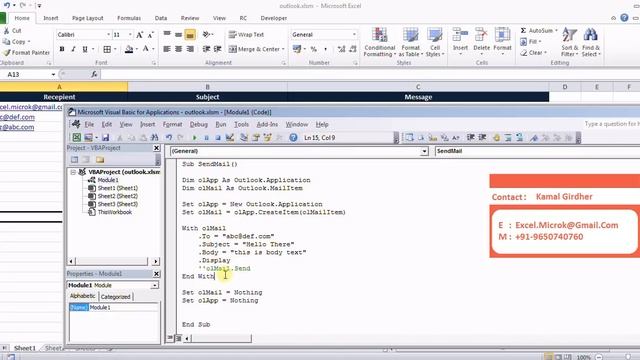The height and width of the screenshot is (360, 640).
Task: Click Toggle Folders icon in Project panel
Action: point(100,160)
